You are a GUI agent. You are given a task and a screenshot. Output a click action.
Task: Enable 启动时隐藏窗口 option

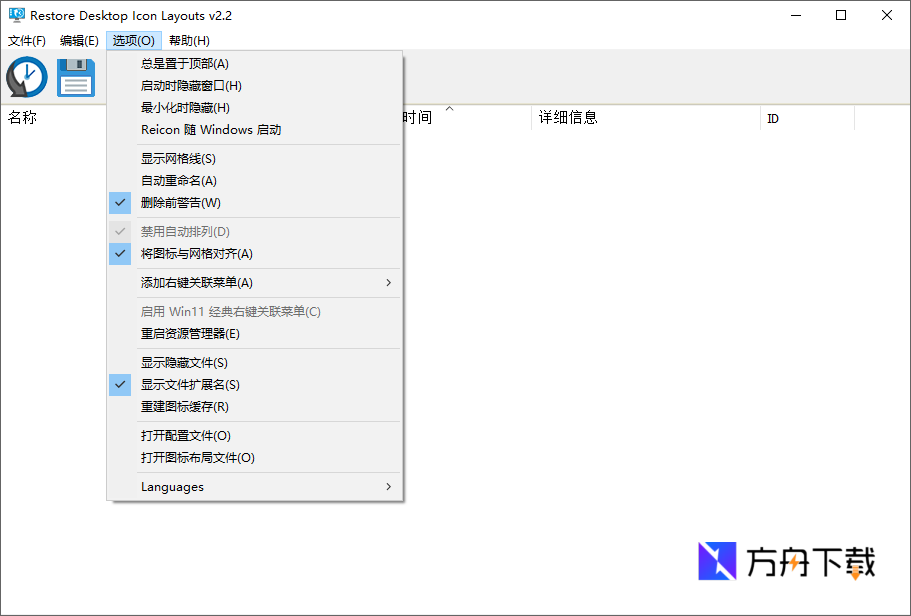199,85
